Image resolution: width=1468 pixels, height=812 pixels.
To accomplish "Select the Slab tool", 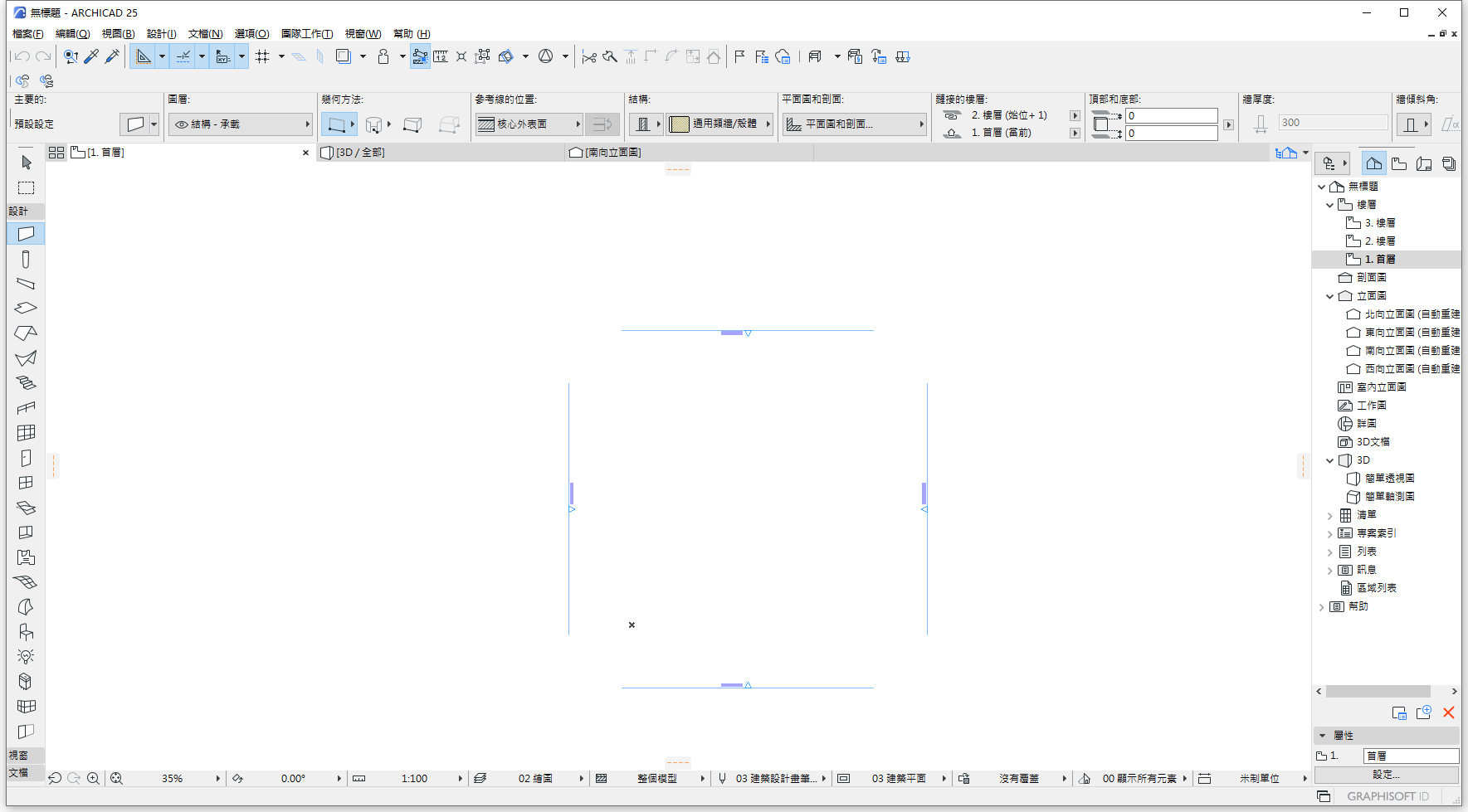I will tap(26, 309).
